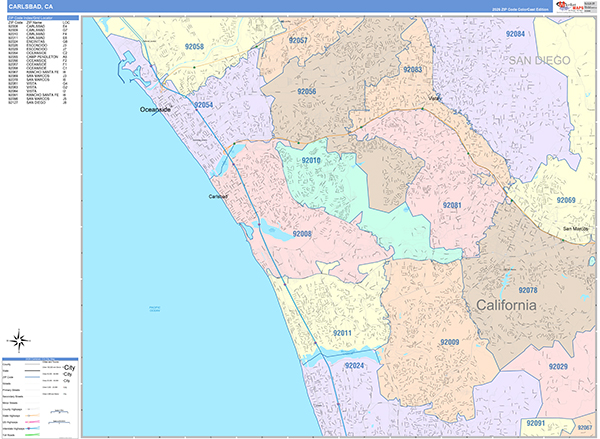600x439 pixels.
Task: Click the Carlsbad, CA map title
Action: tap(30, 6)
